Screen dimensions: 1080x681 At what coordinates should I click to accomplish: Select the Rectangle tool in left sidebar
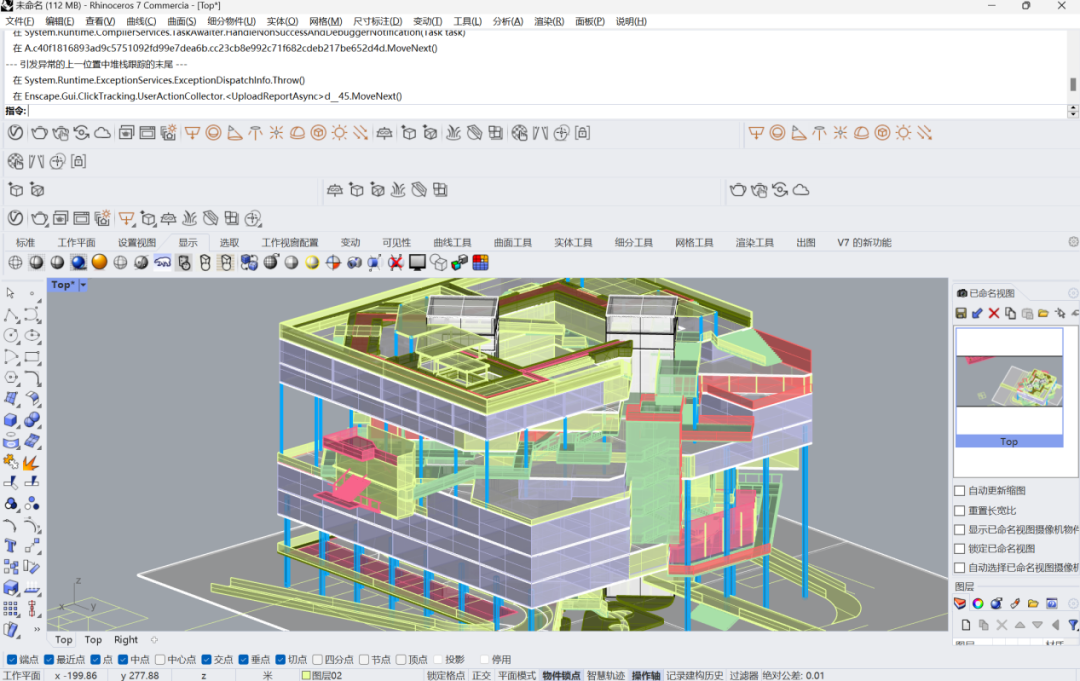(x=32, y=357)
